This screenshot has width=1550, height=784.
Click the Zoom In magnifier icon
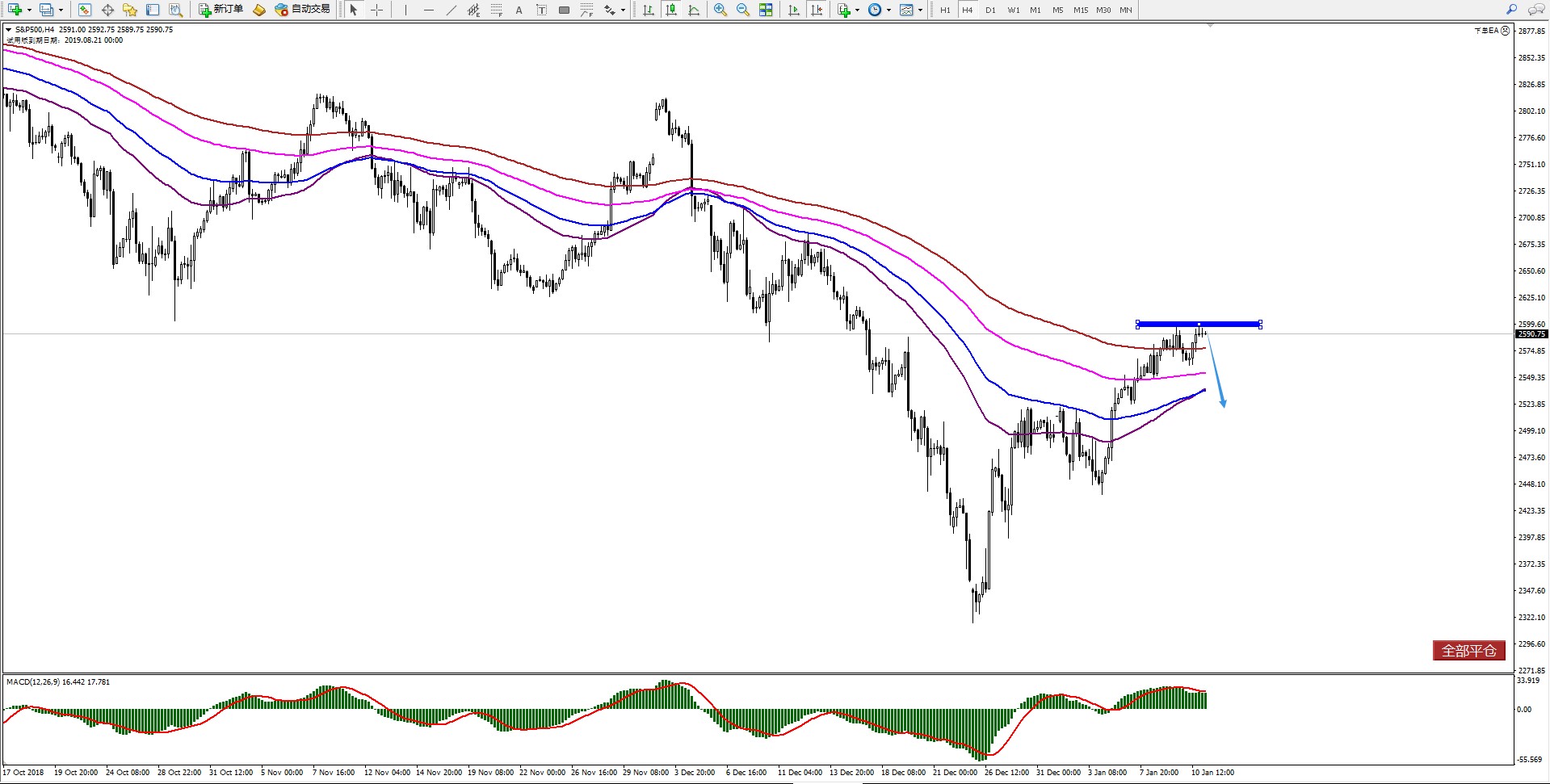pyautogui.click(x=720, y=10)
